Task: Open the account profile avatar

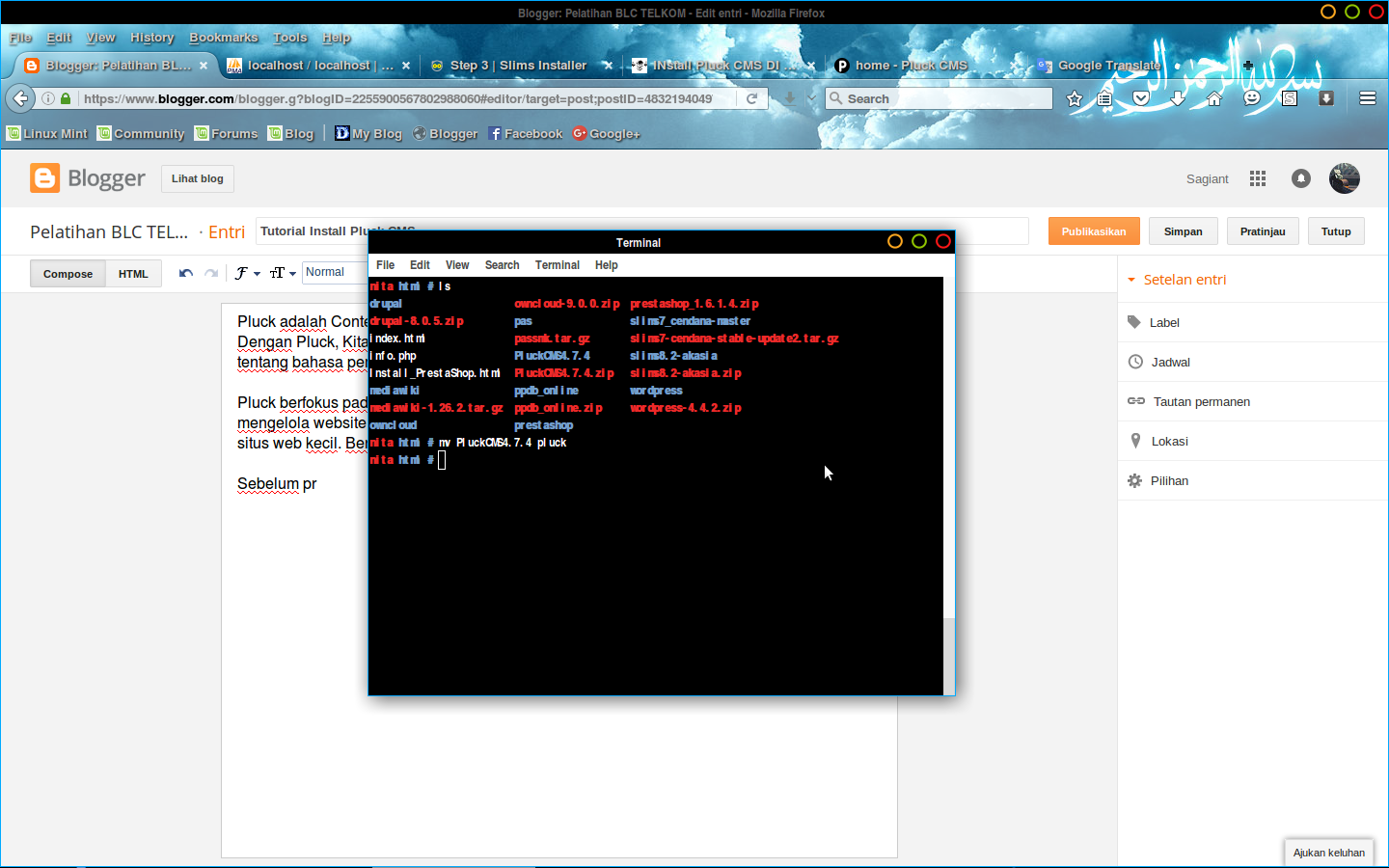Action: pyautogui.click(x=1345, y=178)
